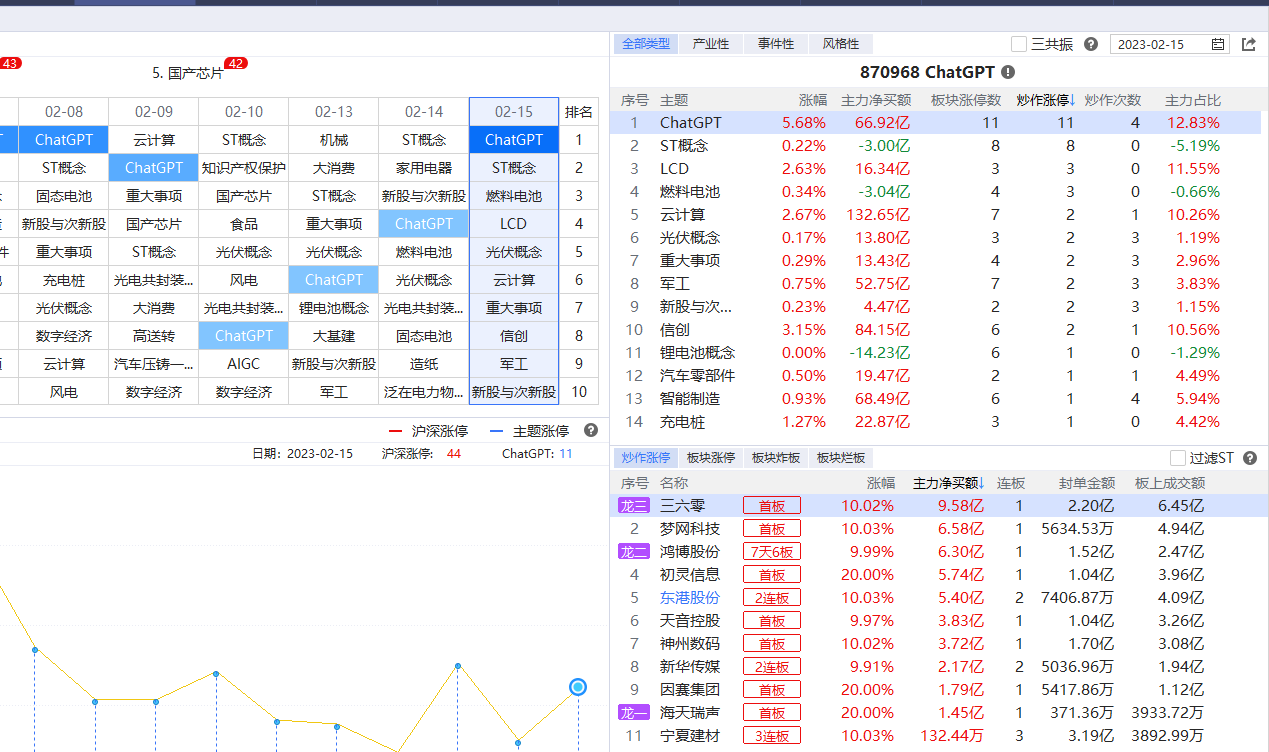Sort themes by 涨幅 column header

pyautogui.click(x=813, y=100)
